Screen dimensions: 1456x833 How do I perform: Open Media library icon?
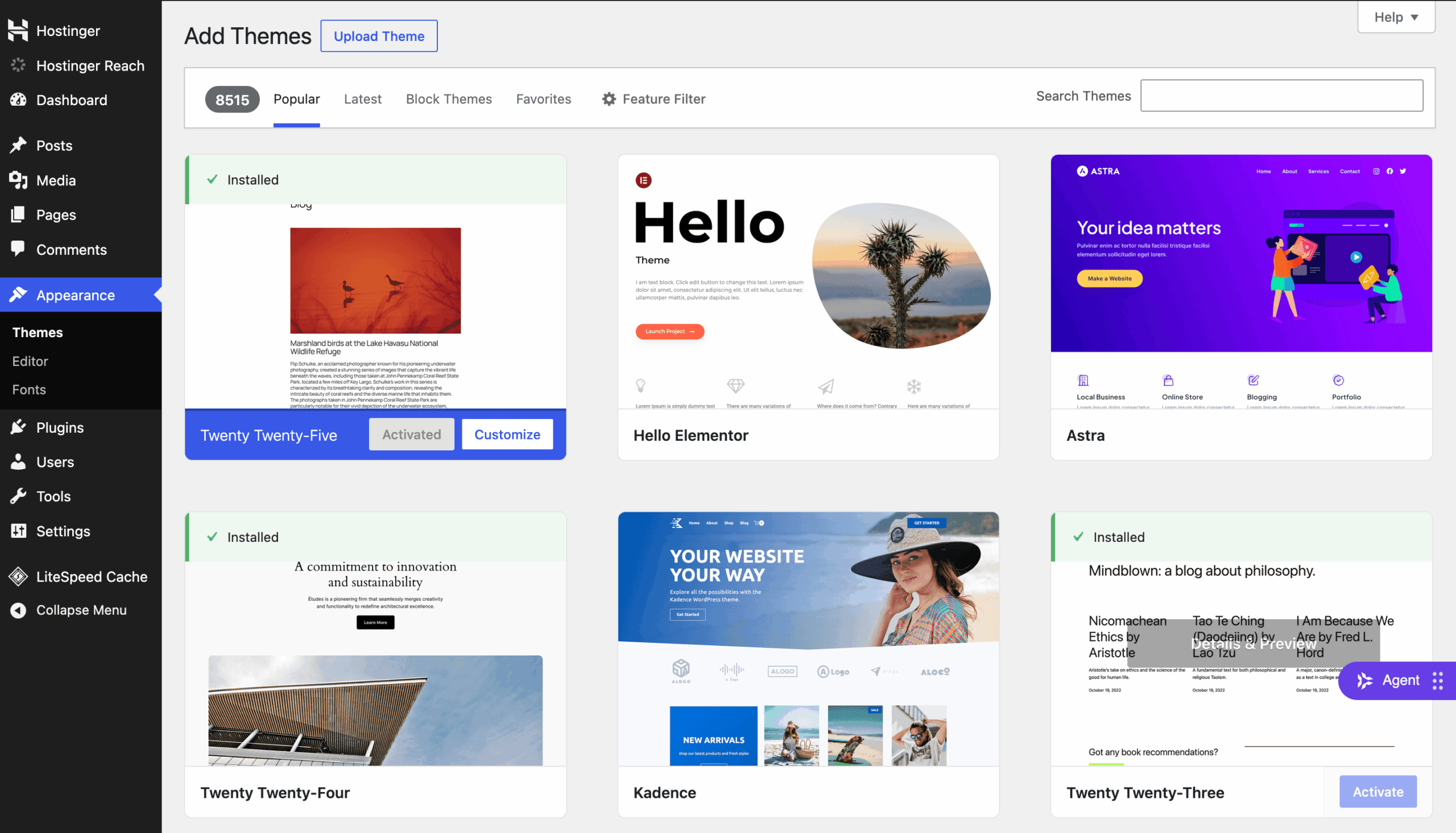coord(18,180)
